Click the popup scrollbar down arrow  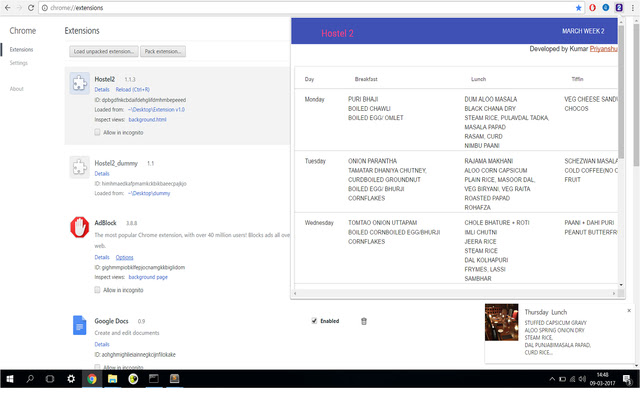tap(621, 285)
